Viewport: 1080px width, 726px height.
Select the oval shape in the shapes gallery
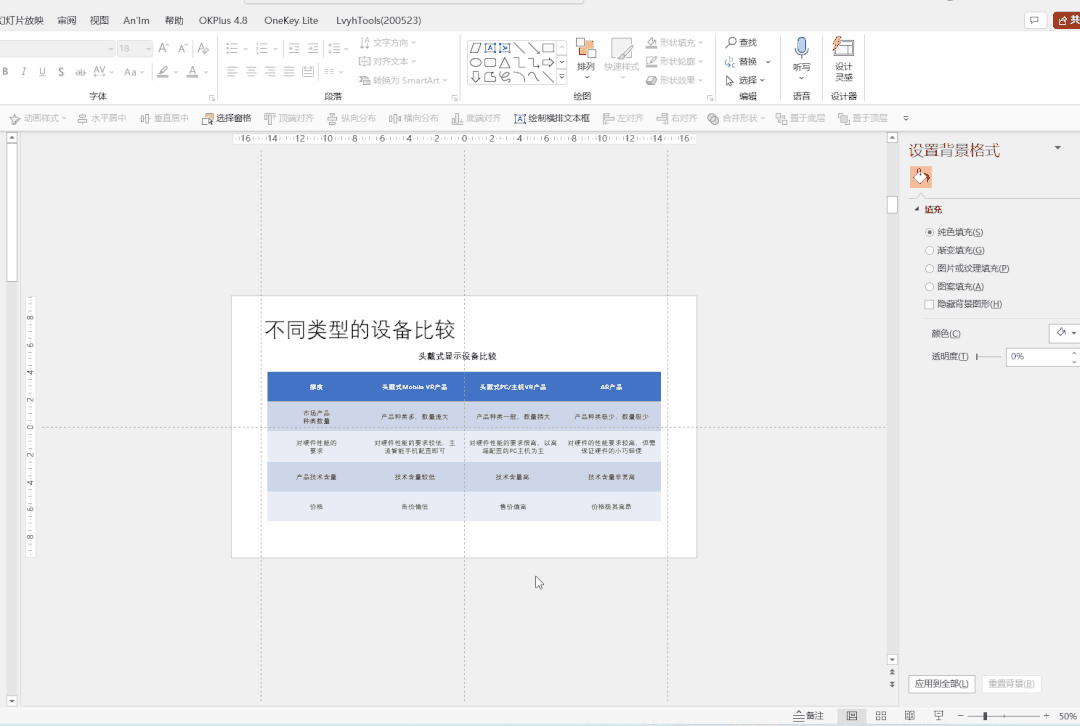475,63
